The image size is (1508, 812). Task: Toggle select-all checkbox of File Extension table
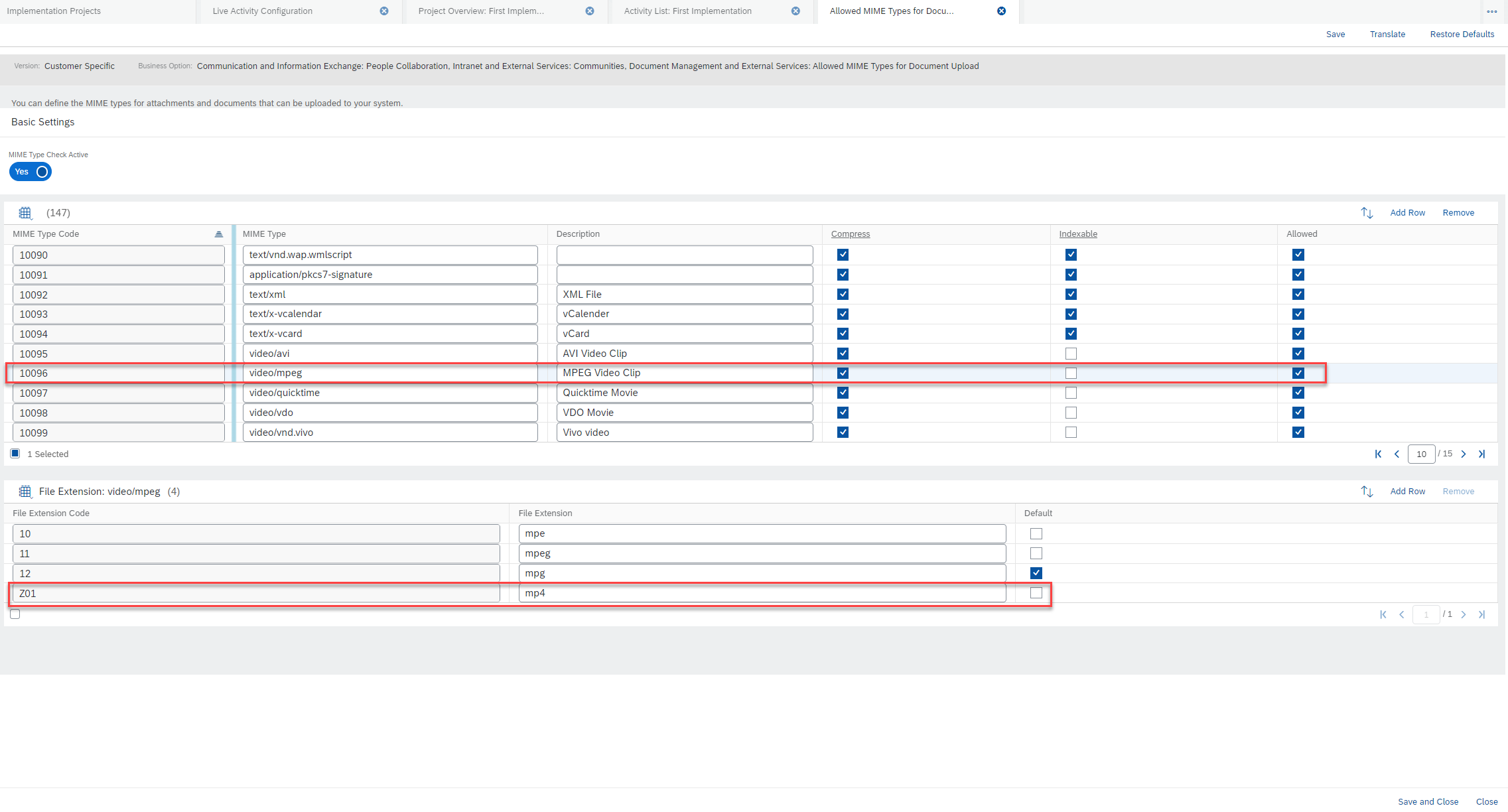click(x=15, y=614)
